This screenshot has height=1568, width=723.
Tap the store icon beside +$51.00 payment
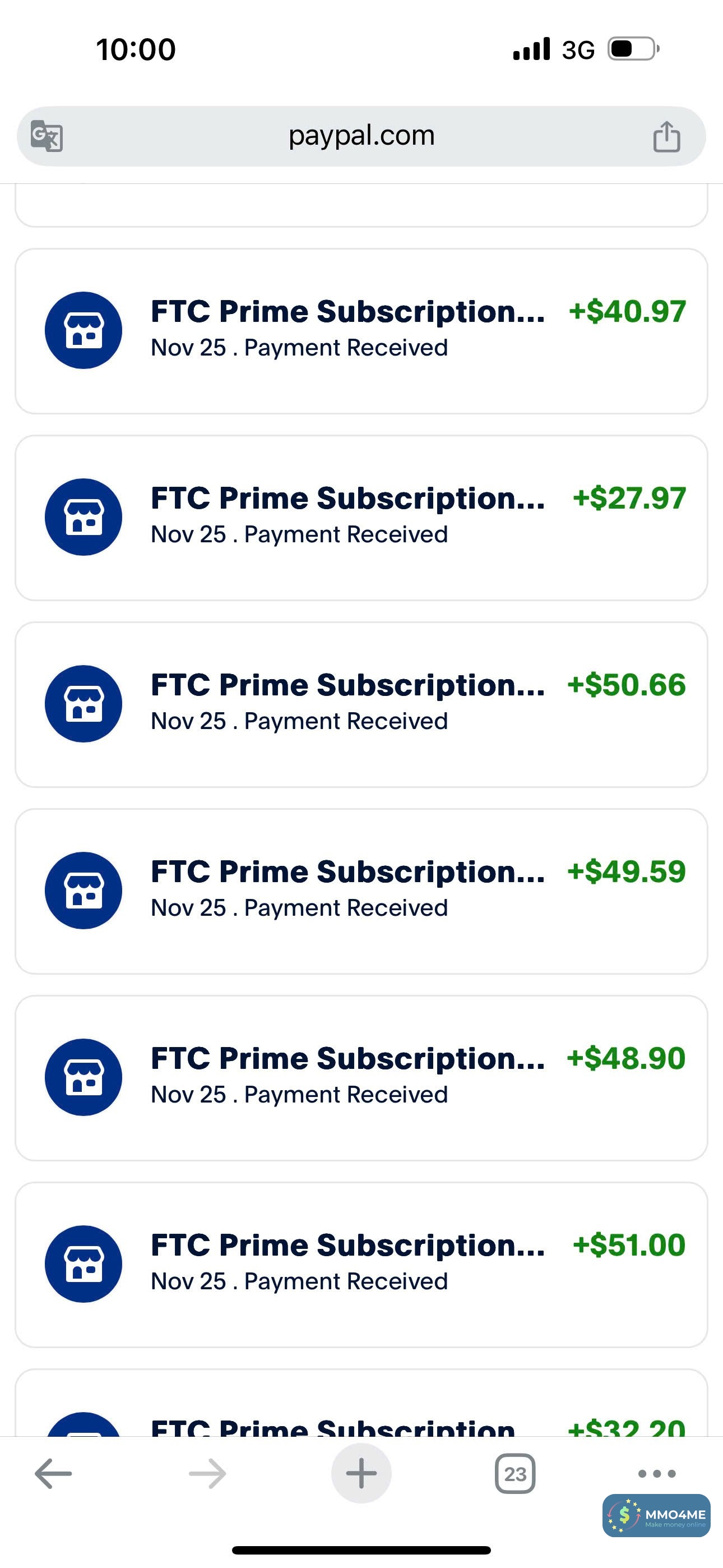84,1263
